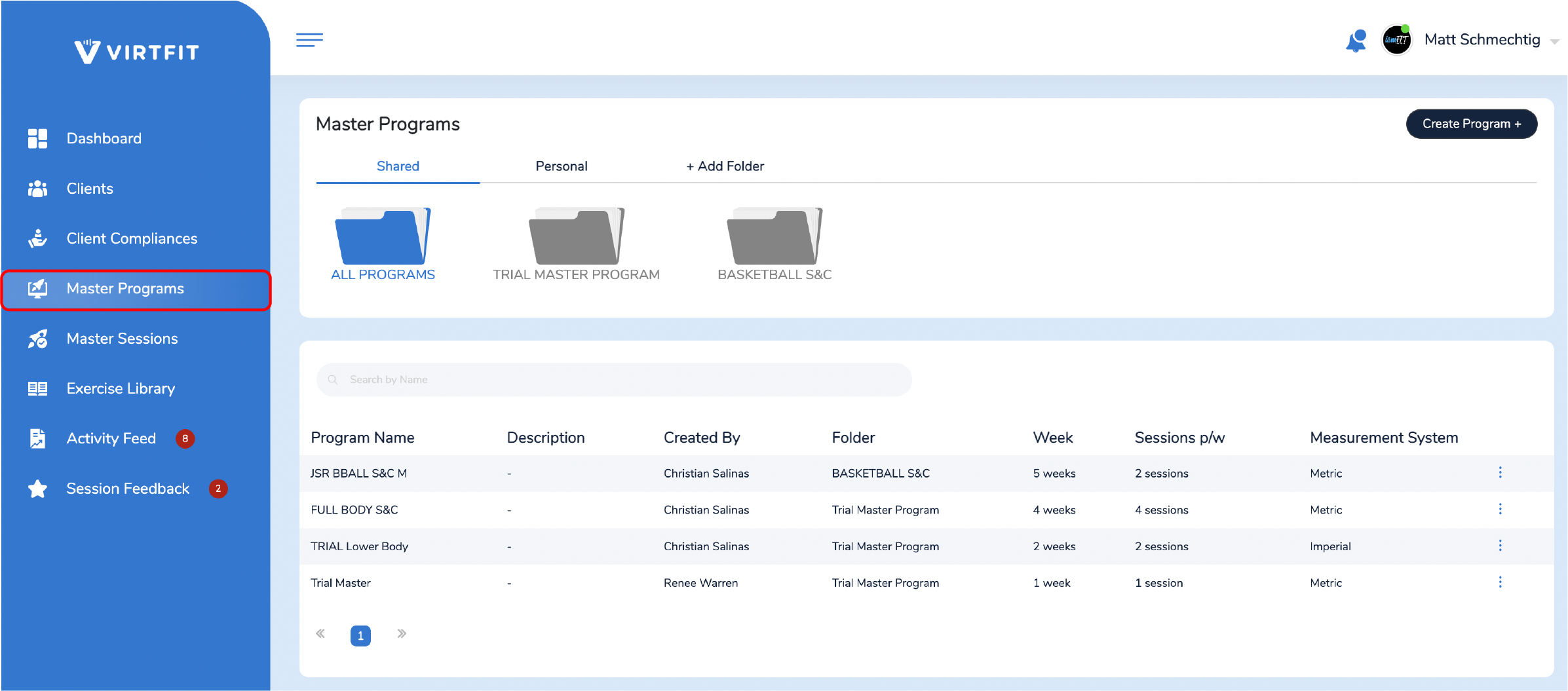Image resolution: width=1568 pixels, height=691 pixels.
Task: Click the Description column header
Action: tap(546, 438)
